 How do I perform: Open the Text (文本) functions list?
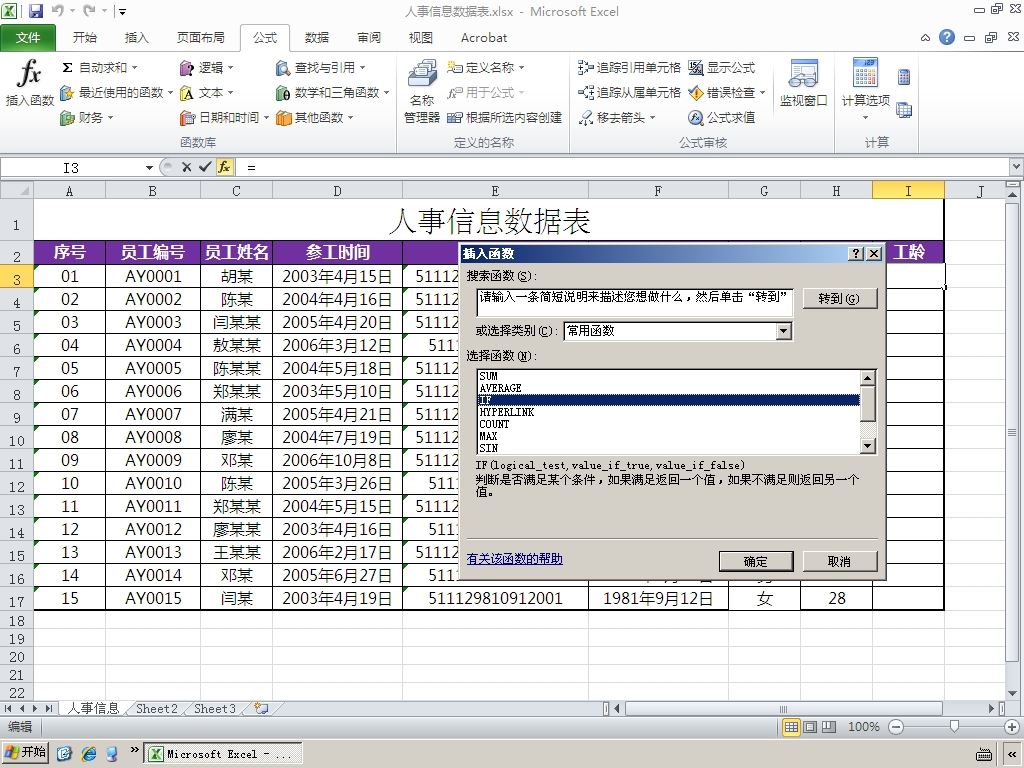(x=206, y=93)
